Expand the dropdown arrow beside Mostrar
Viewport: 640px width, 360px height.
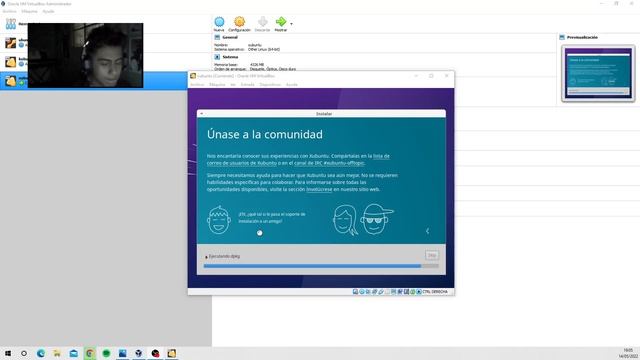(x=291, y=24)
